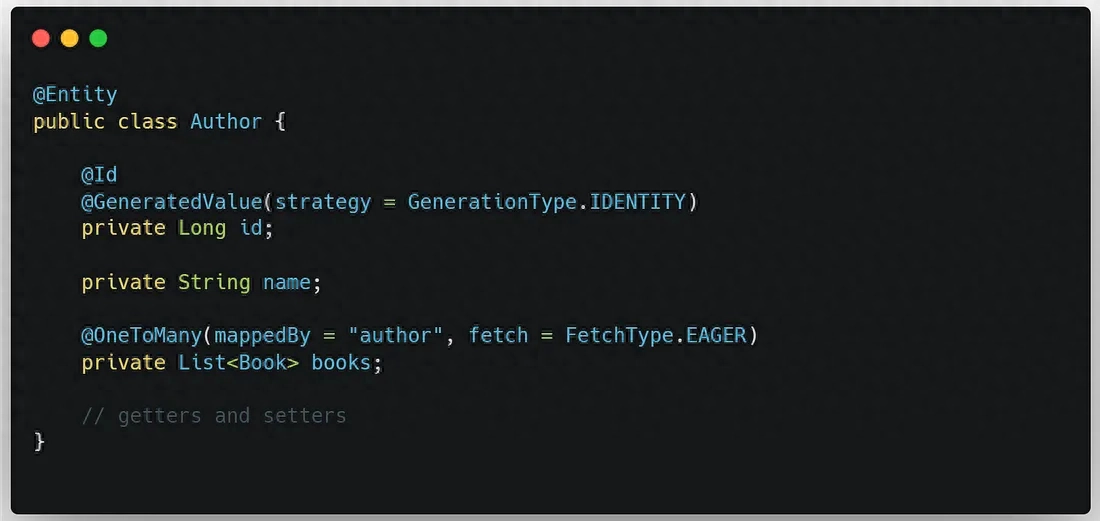
Task: Click the IDENTITY constant
Action: click(x=638, y=202)
